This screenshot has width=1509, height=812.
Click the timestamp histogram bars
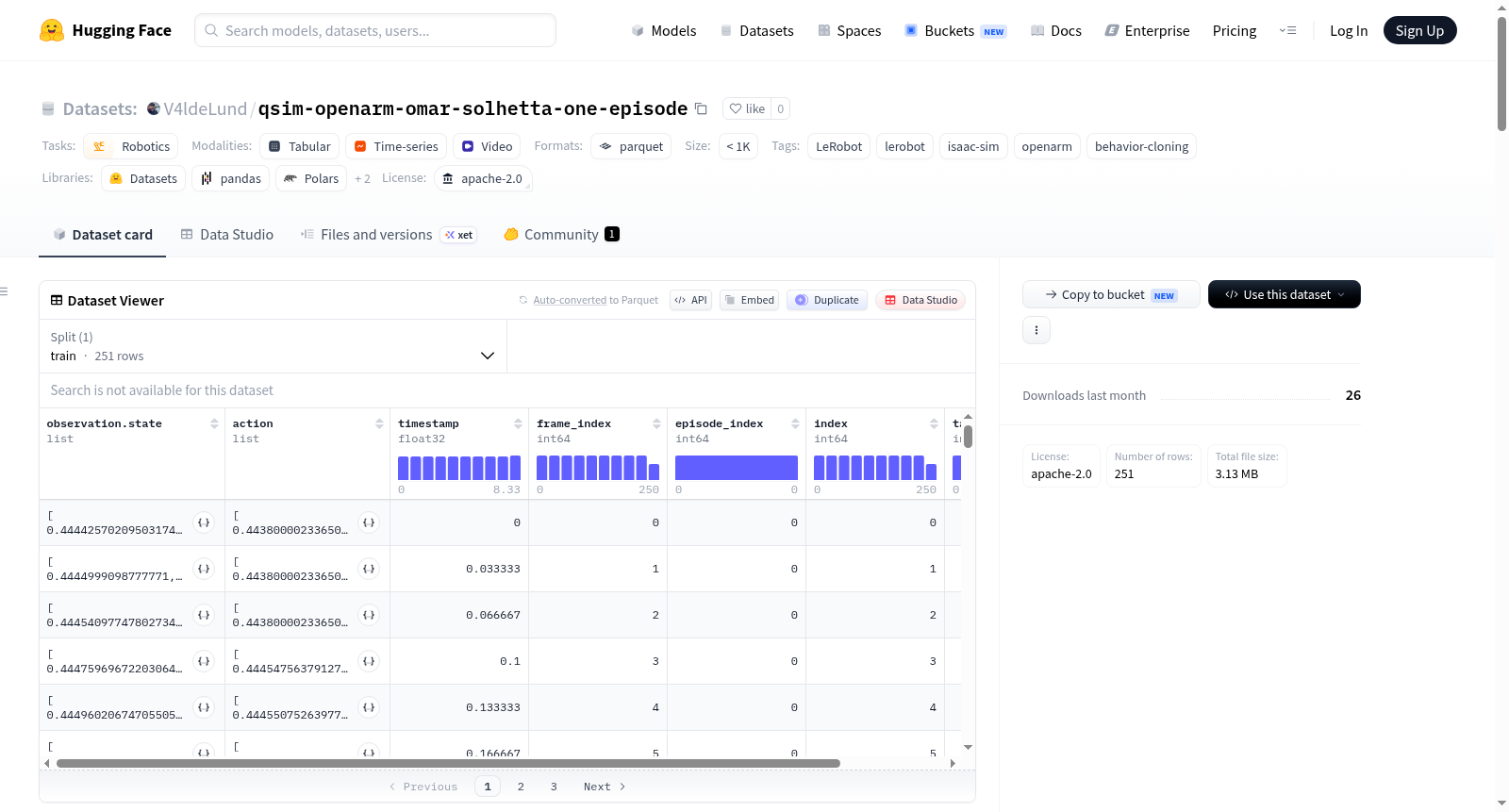(x=459, y=468)
